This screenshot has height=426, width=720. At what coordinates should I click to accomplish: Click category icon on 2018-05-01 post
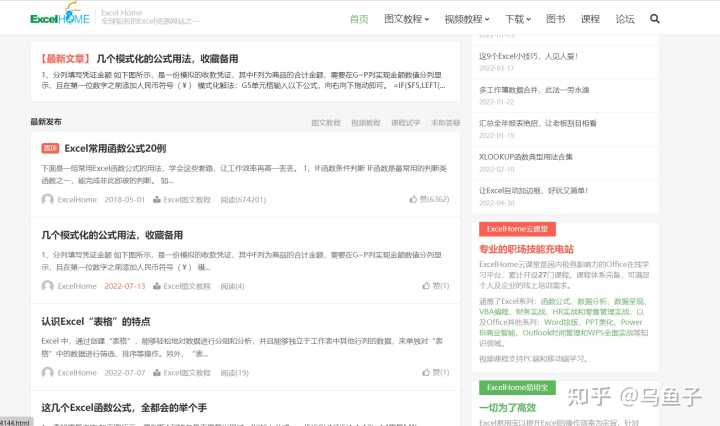[x=157, y=200]
